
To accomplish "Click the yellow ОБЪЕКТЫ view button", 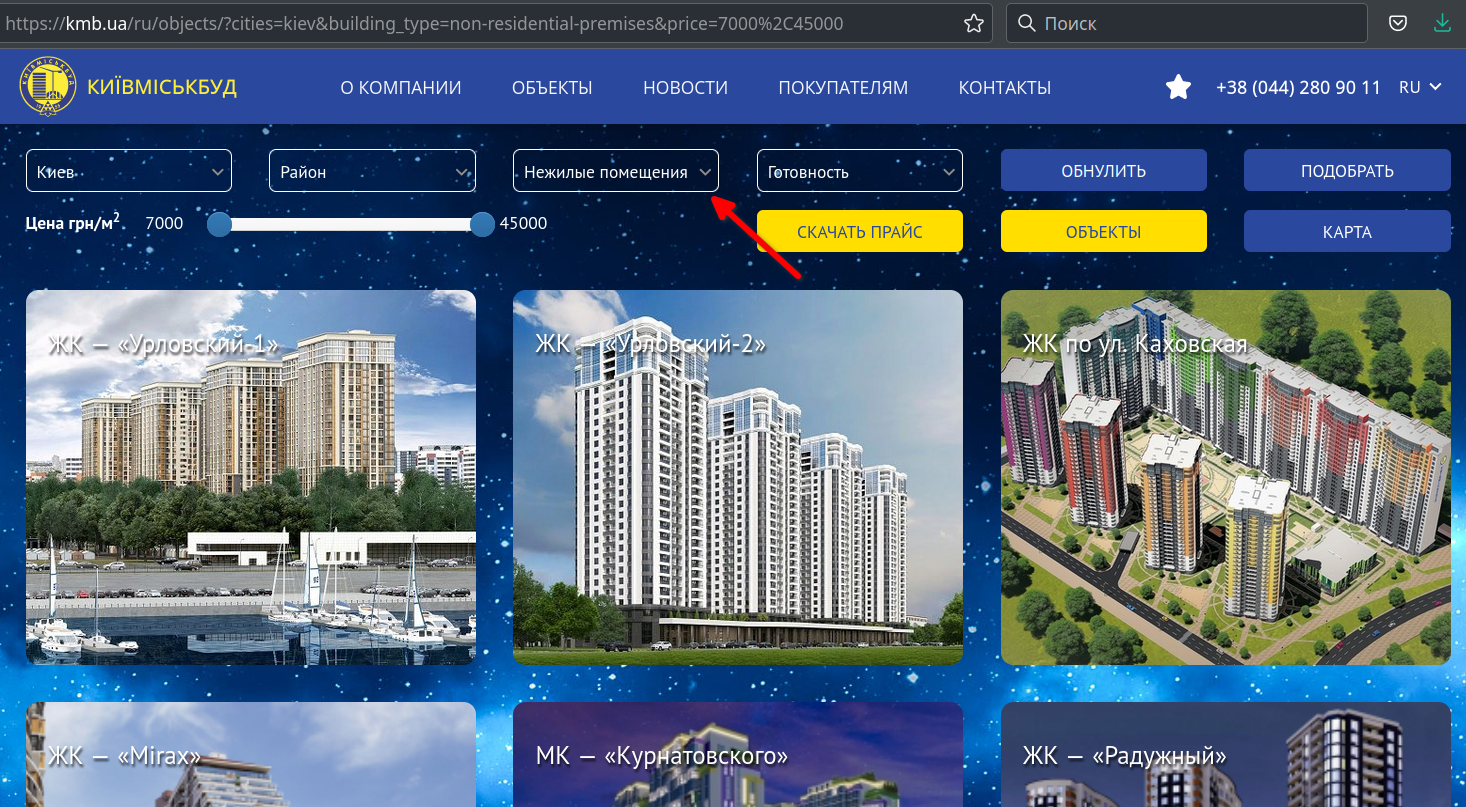I will (1104, 232).
